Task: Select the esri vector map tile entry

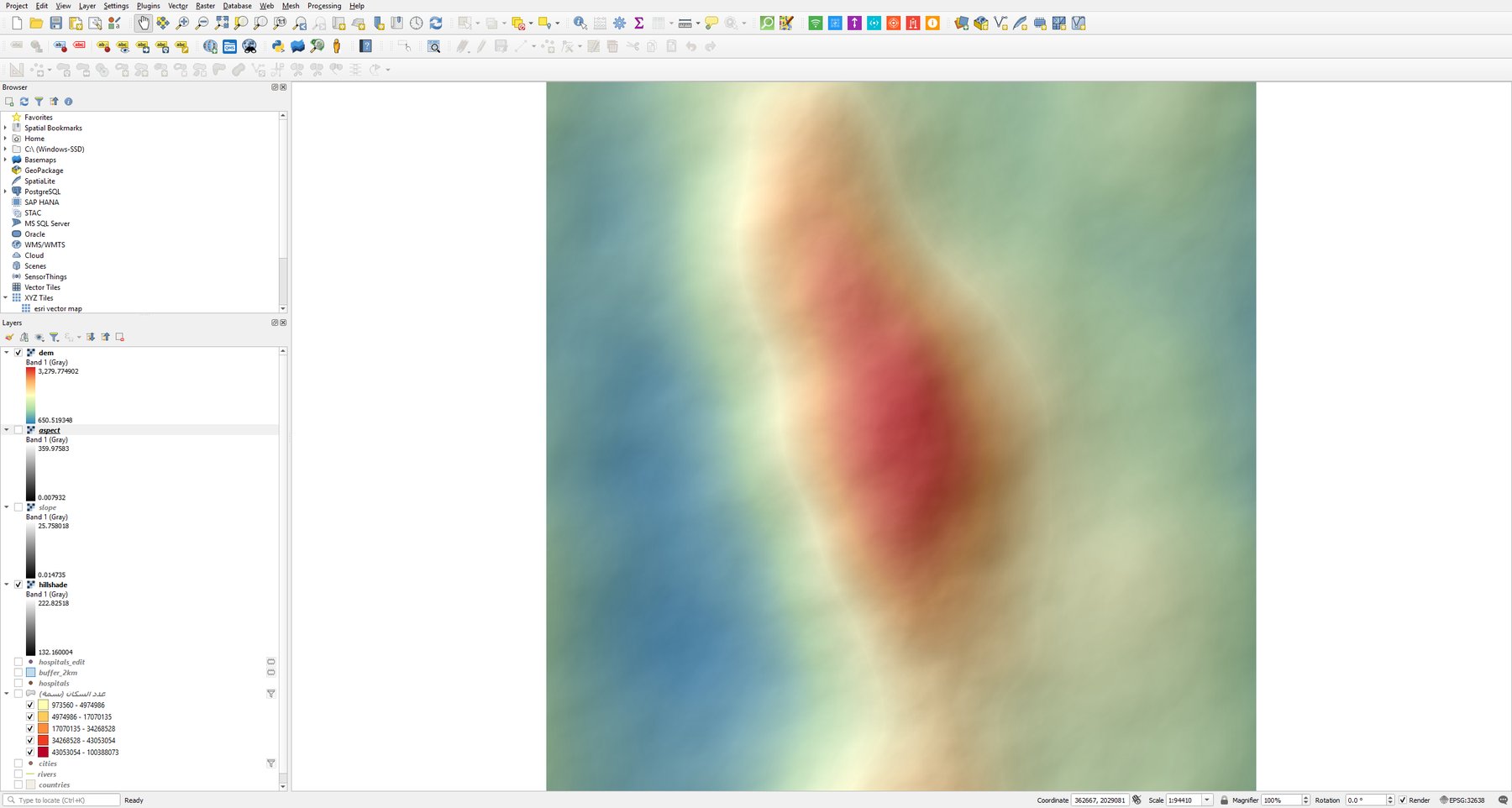Action: [x=58, y=309]
